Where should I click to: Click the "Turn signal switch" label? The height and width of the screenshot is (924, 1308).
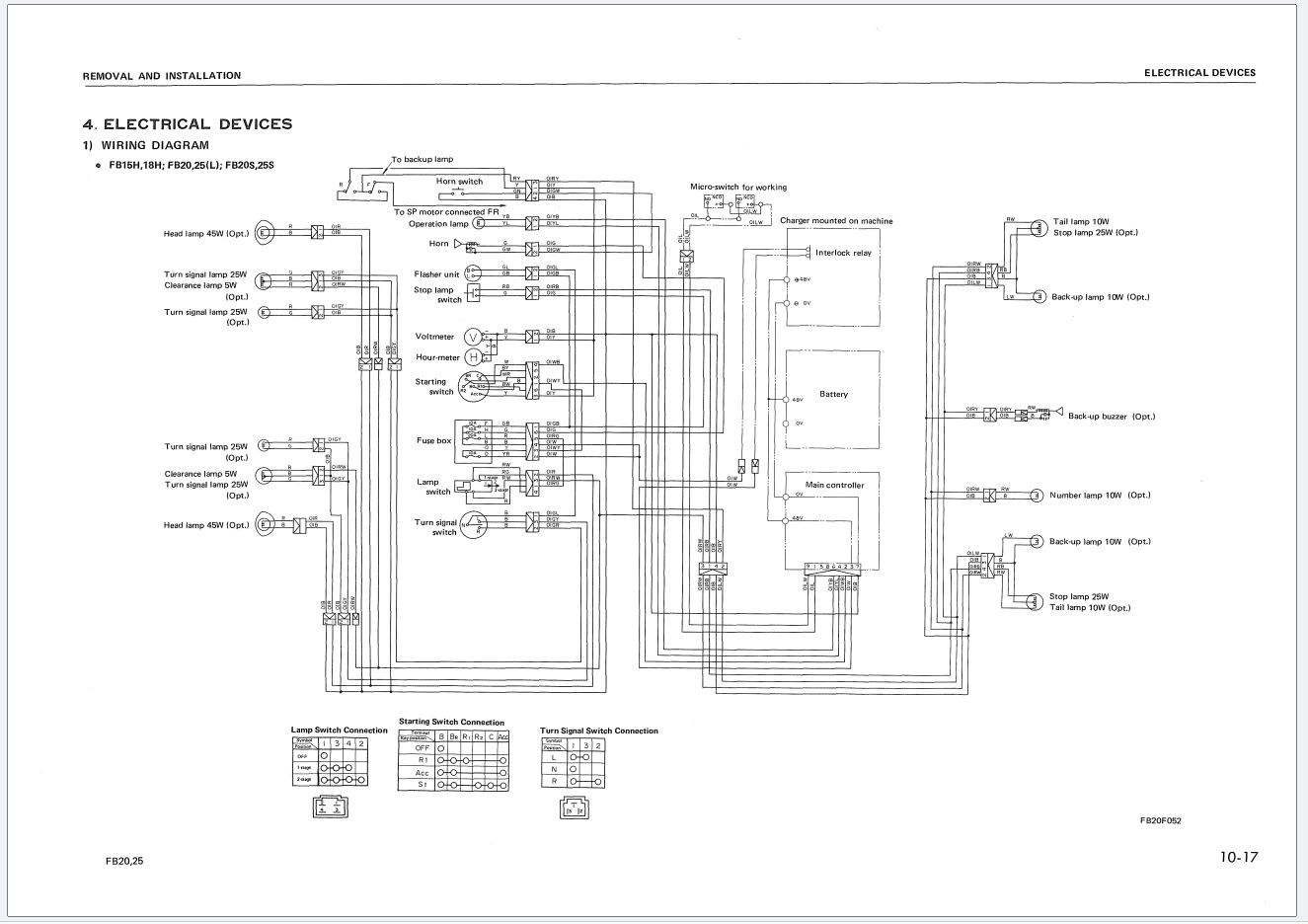tap(436, 527)
